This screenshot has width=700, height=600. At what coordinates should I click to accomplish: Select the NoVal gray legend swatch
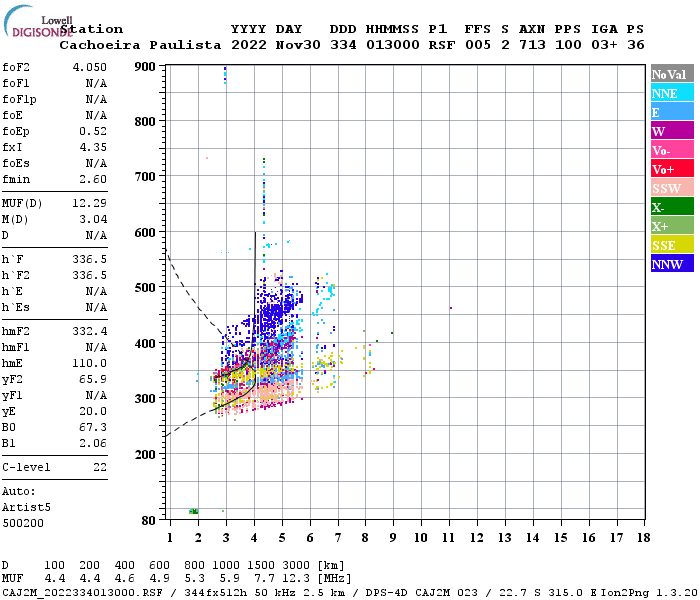tap(672, 74)
